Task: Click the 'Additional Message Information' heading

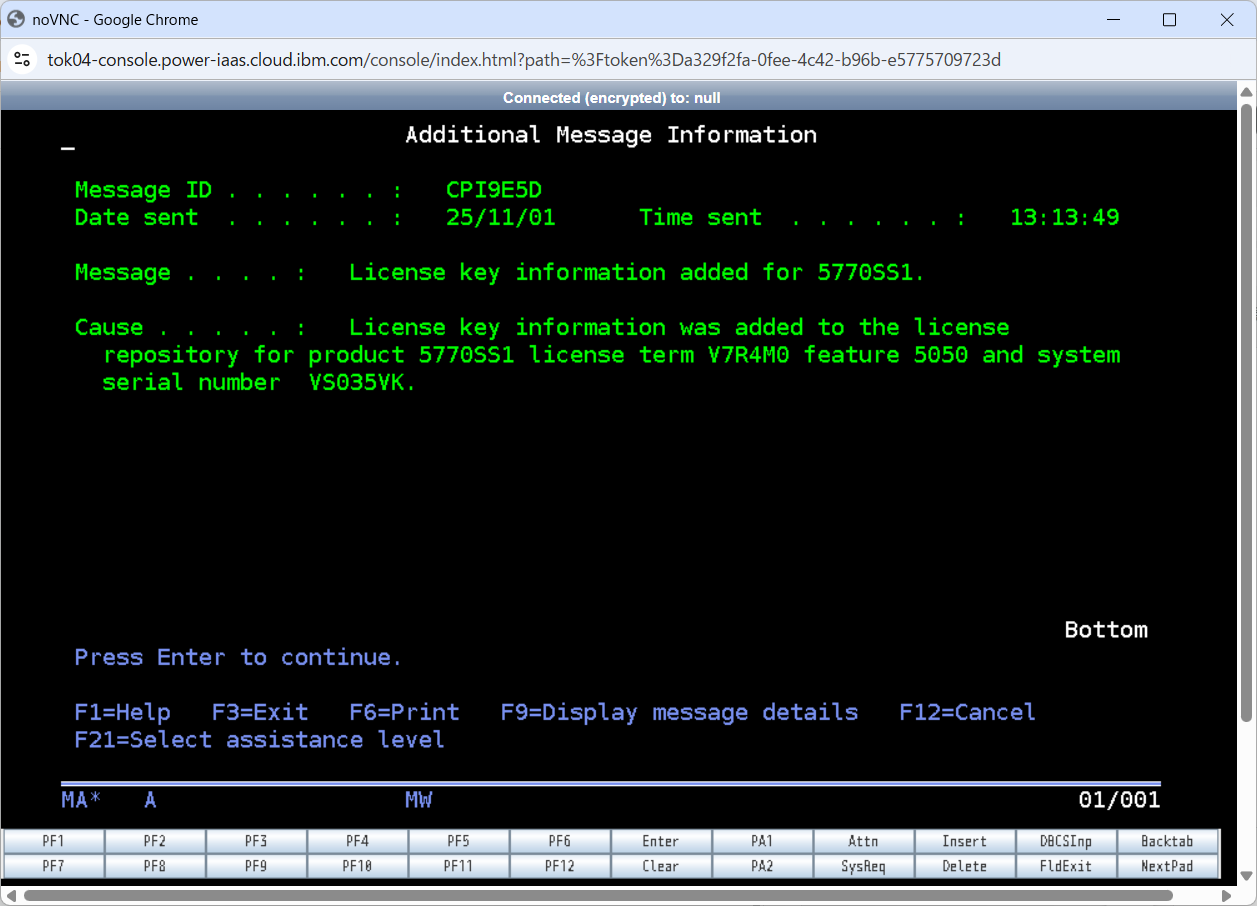Action: coord(611,135)
